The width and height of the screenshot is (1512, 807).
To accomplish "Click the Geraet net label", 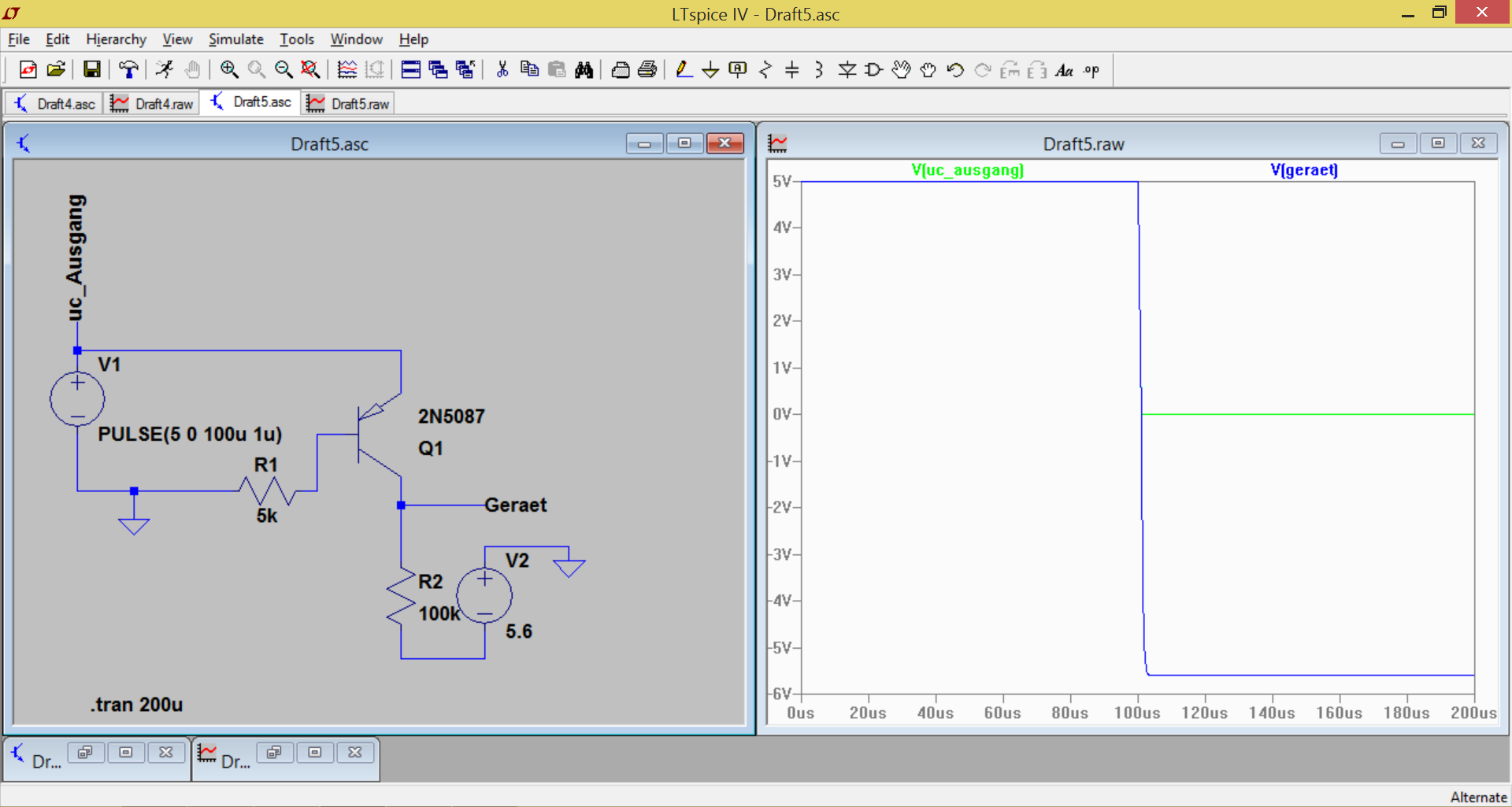I will click(x=516, y=505).
